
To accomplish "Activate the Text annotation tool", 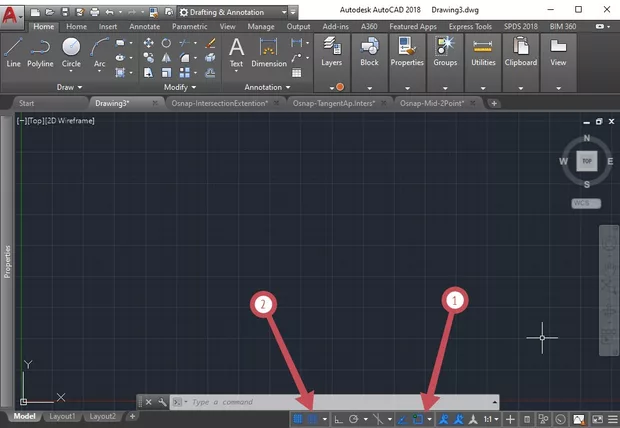I will [236, 52].
